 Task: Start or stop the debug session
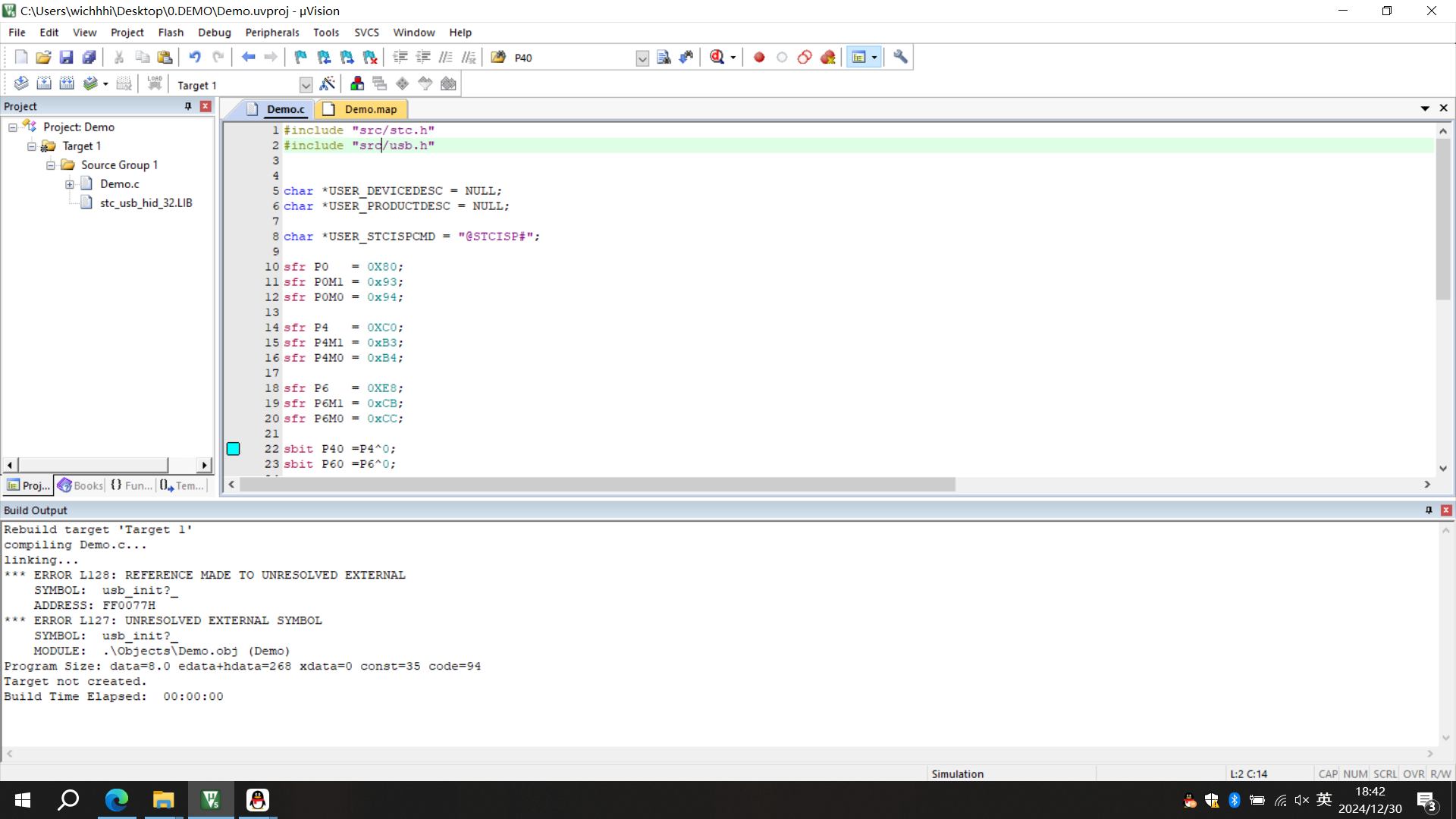click(x=717, y=57)
